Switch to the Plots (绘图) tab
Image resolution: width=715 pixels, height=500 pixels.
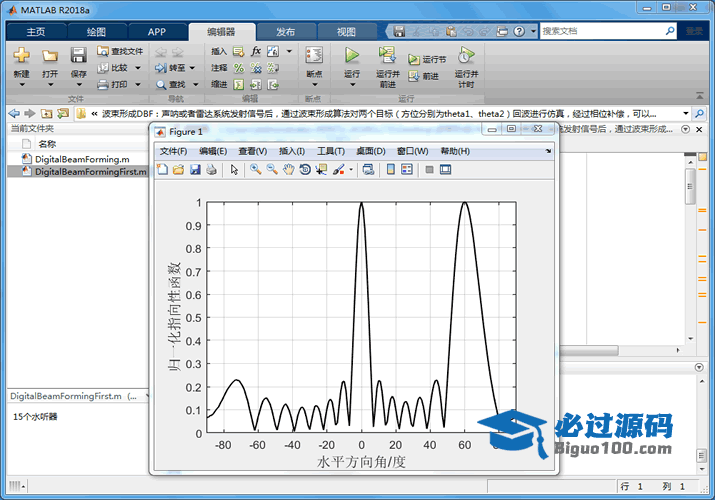tap(96, 32)
